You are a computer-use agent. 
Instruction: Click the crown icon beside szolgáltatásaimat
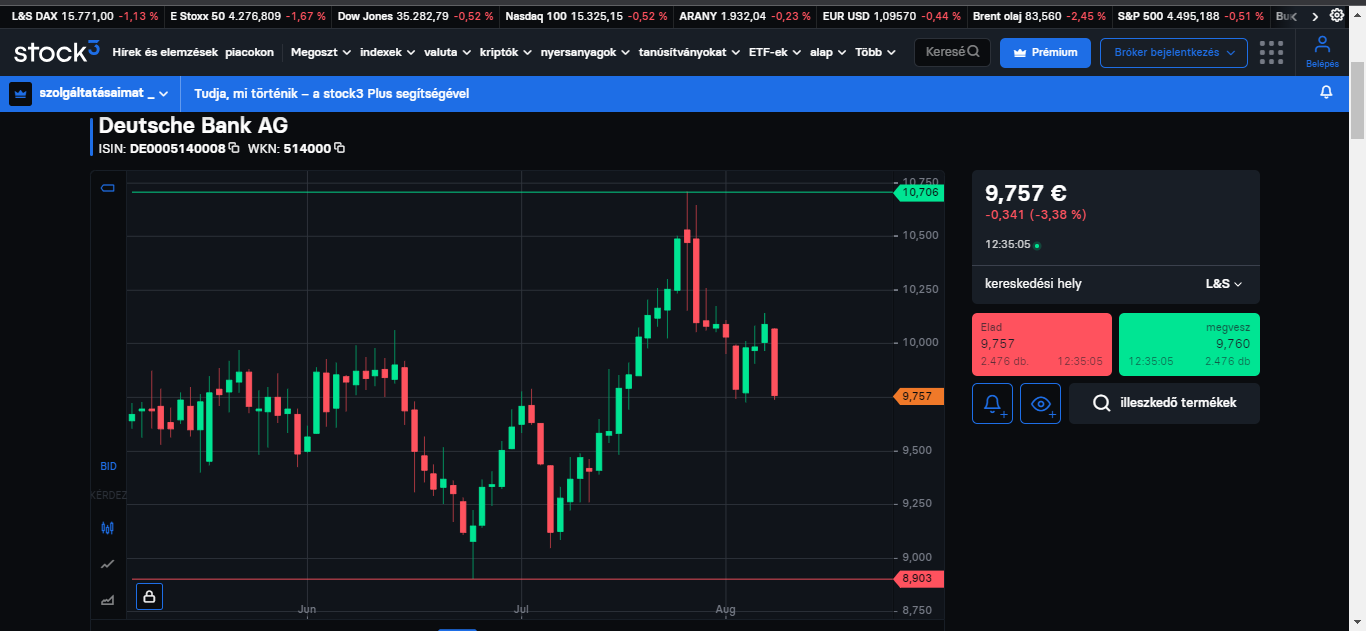tap(21, 93)
